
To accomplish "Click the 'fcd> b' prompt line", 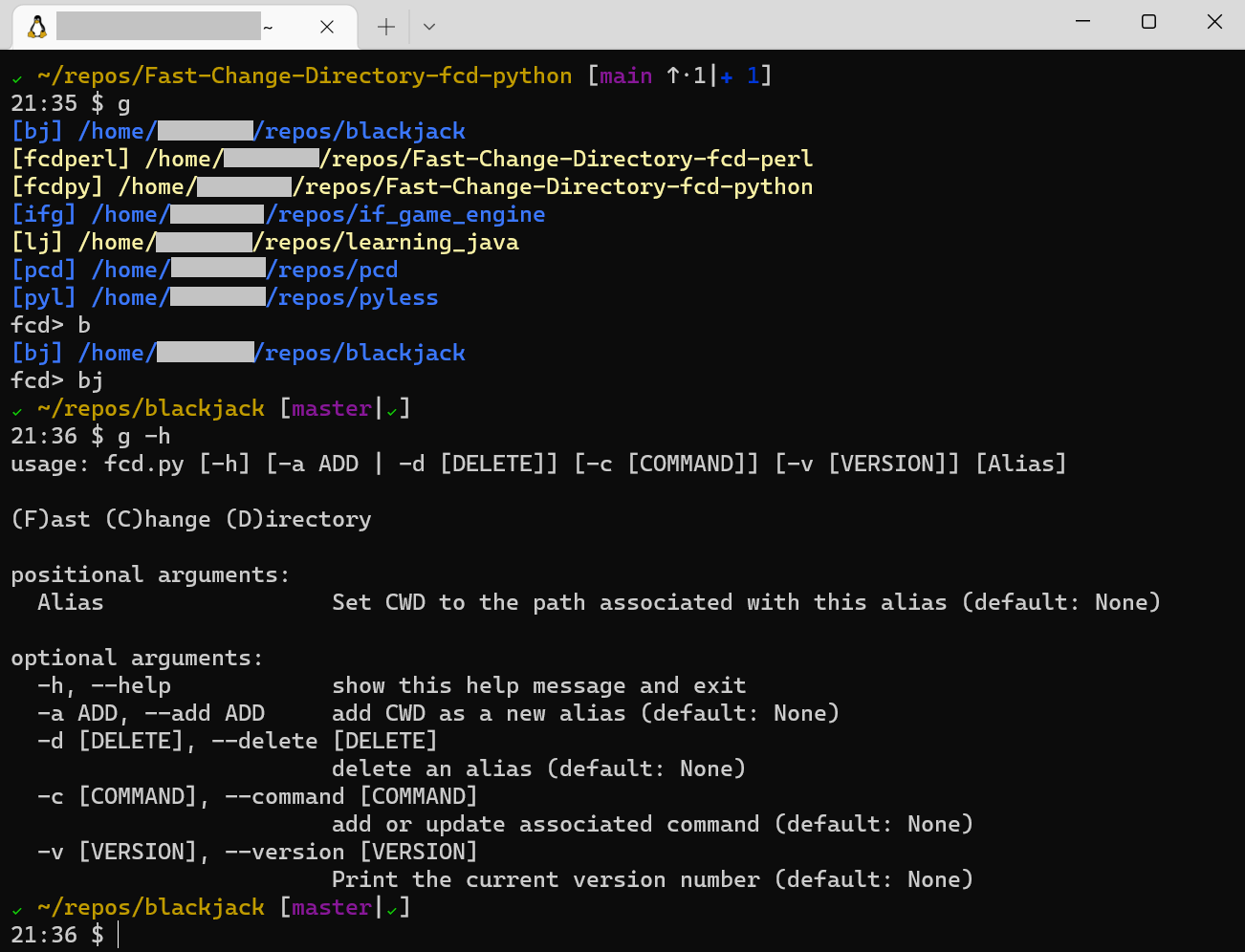I will (x=51, y=325).
